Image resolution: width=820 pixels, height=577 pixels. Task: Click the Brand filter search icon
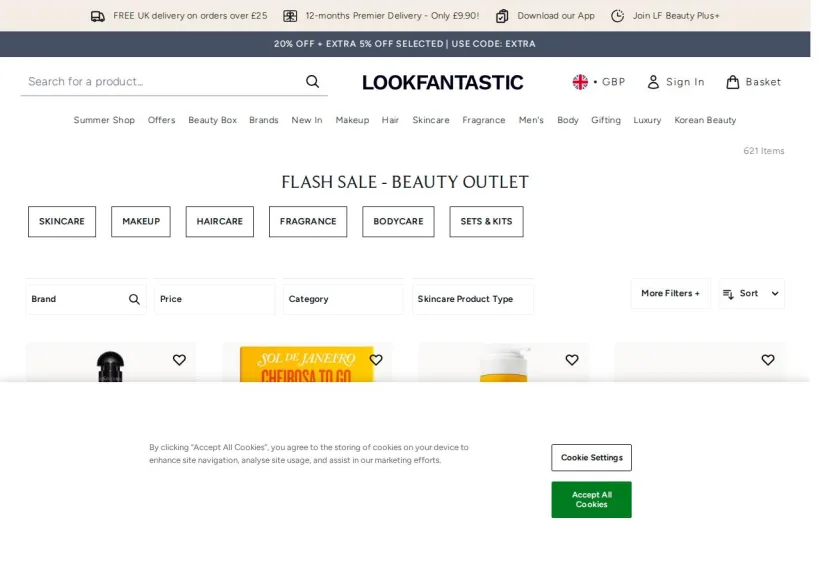click(x=134, y=299)
